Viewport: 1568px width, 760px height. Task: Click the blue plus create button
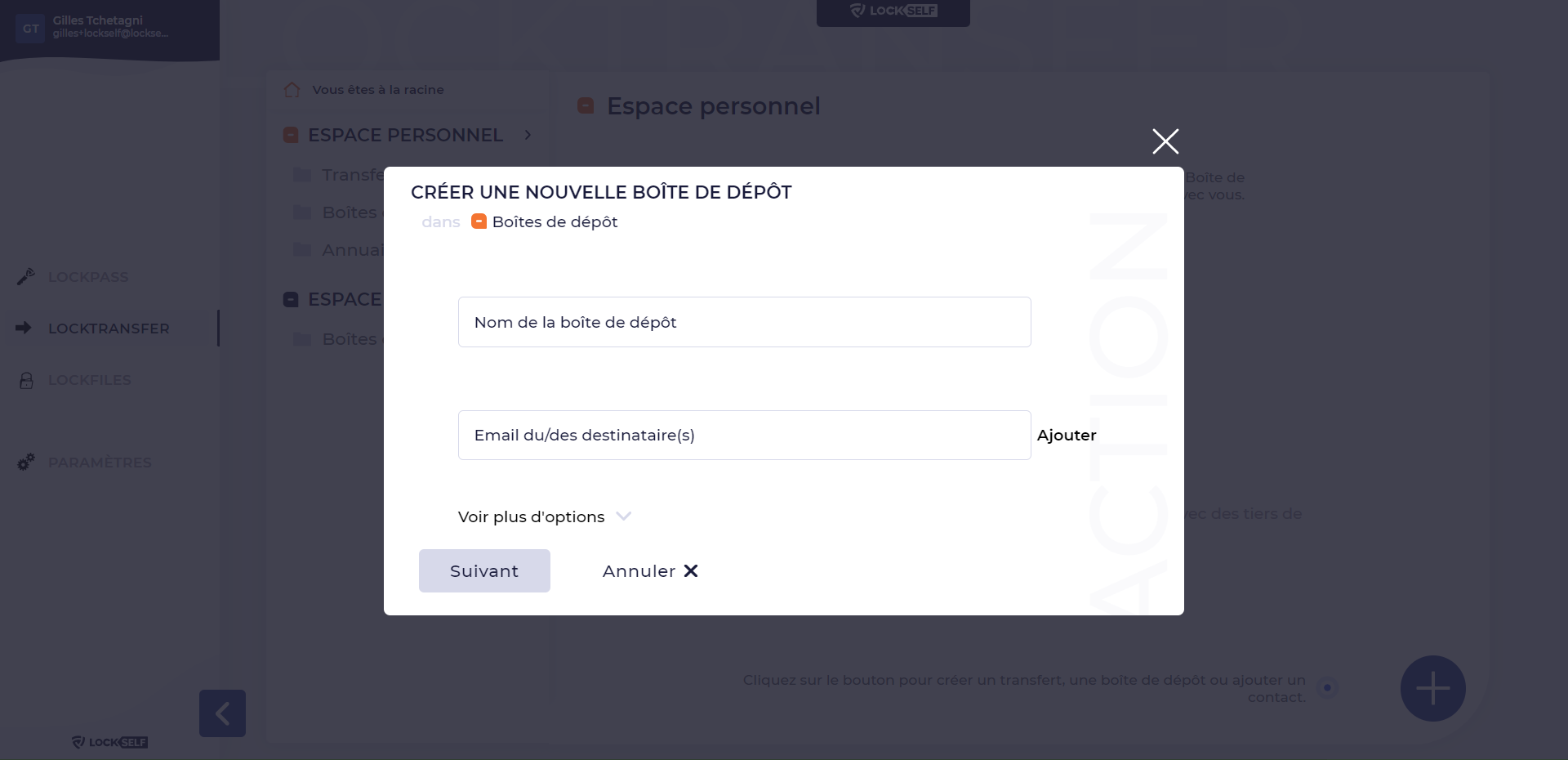point(1432,688)
